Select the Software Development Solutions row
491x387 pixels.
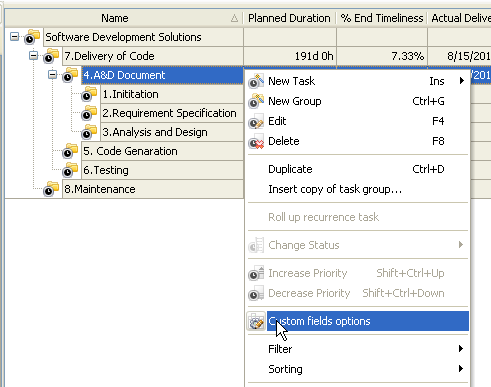143,37
